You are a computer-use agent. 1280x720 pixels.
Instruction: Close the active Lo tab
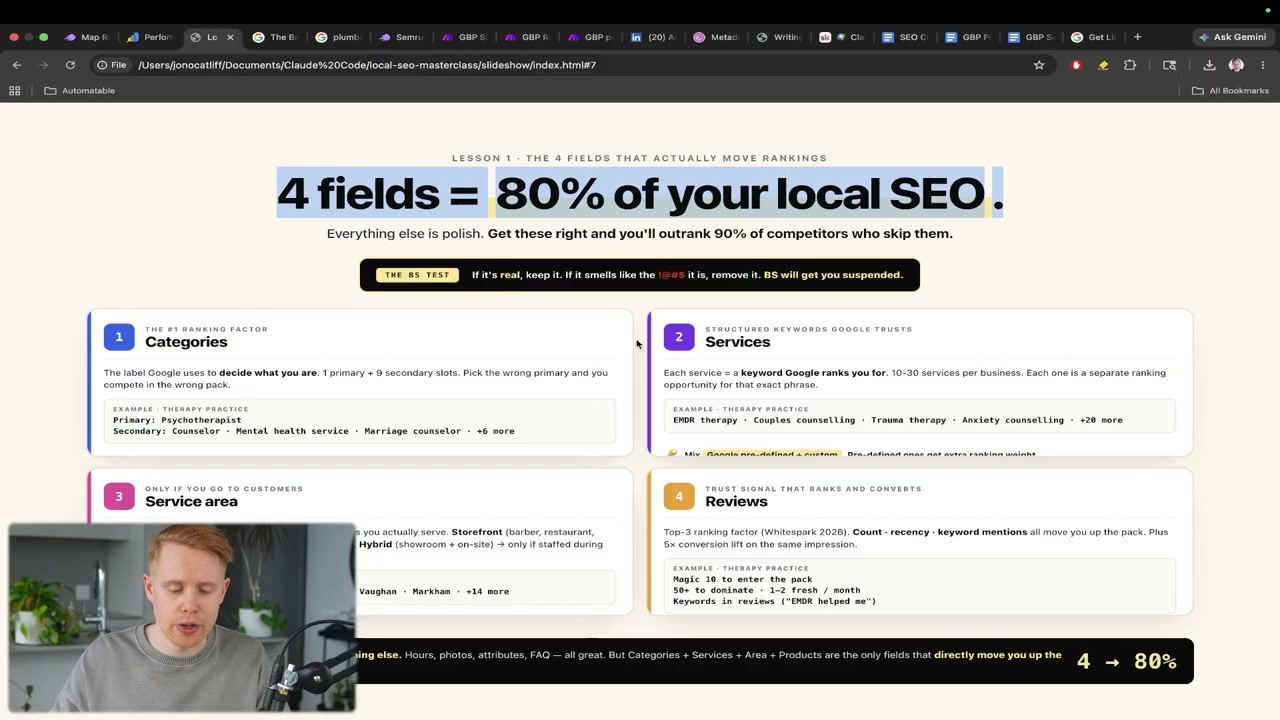point(230,37)
